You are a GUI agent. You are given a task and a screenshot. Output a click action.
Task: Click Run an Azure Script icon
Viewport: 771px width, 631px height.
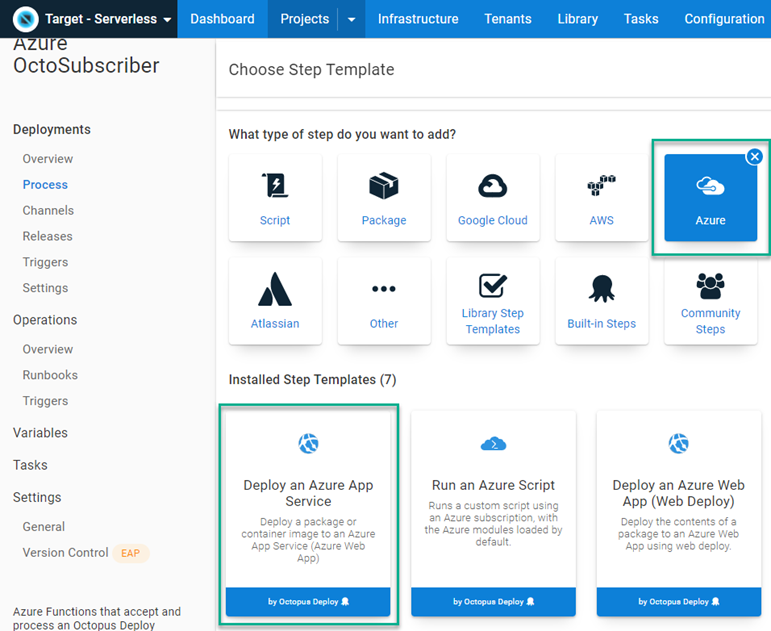(493, 444)
